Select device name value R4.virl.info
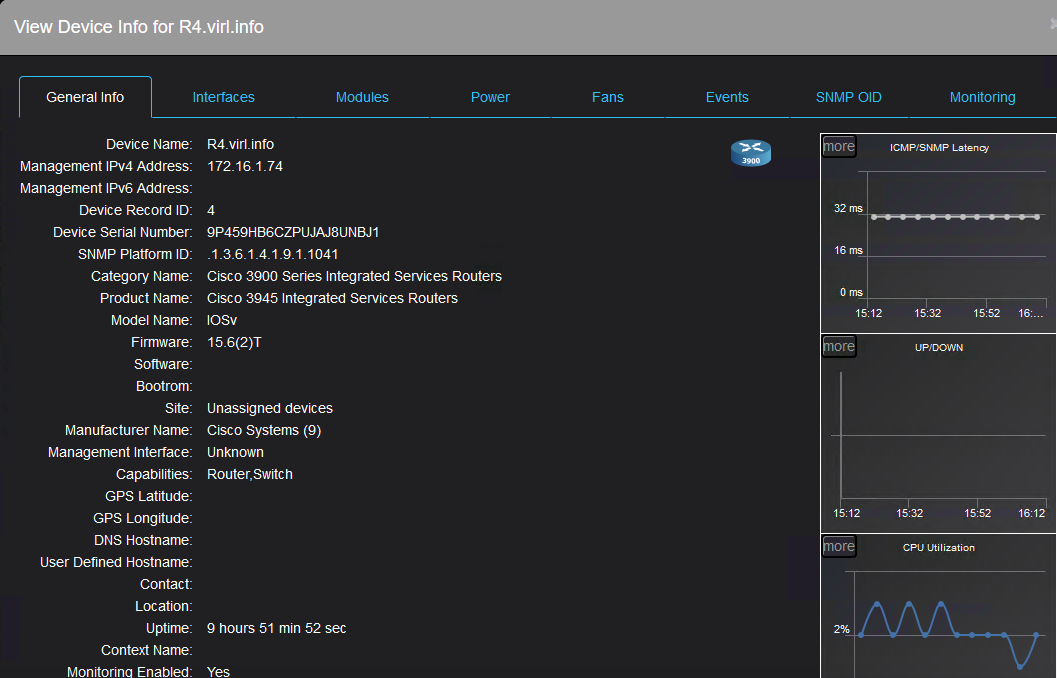Viewport: 1057px width, 678px height. click(240, 144)
